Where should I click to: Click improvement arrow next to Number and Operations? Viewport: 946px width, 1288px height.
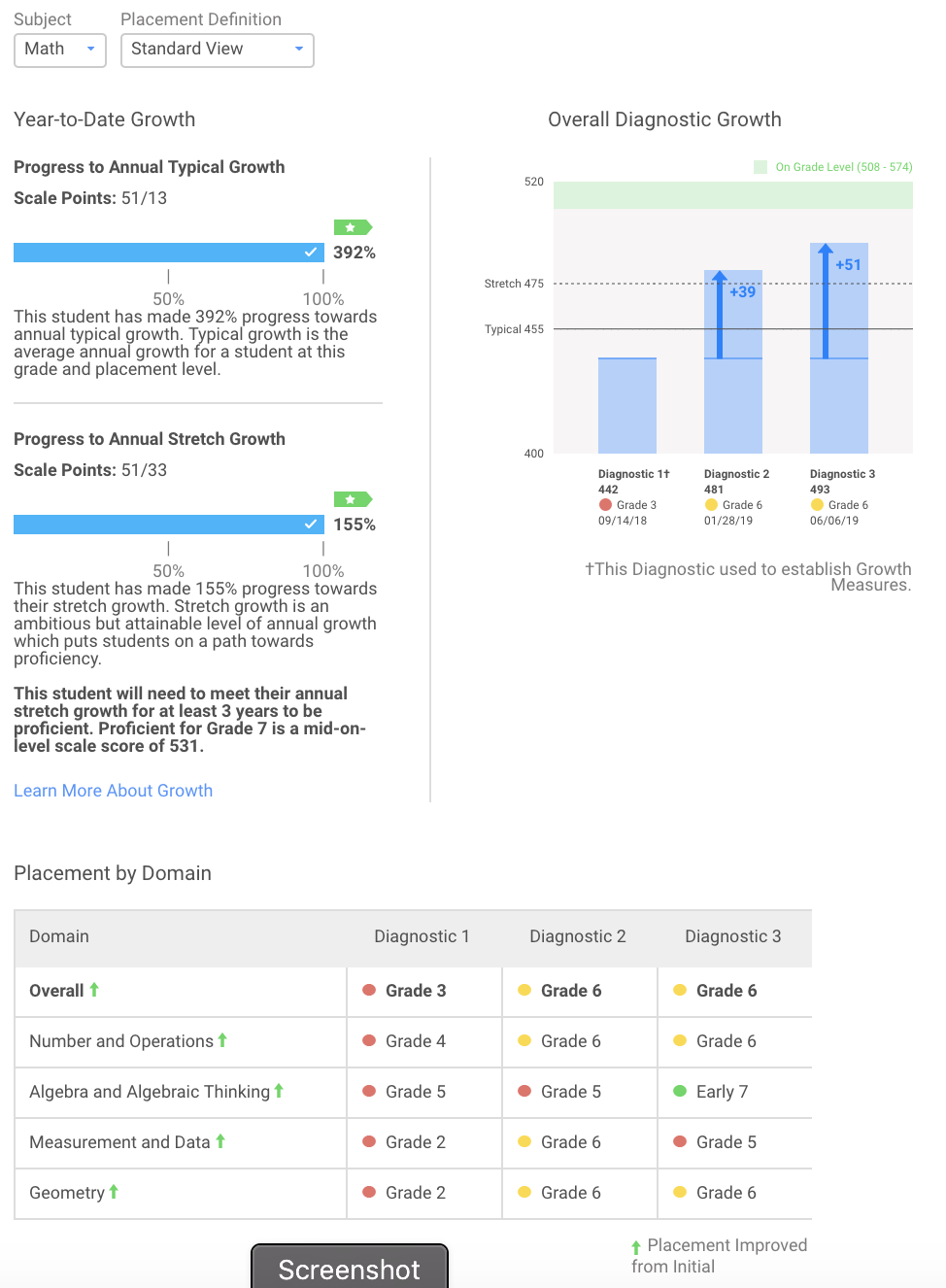coord(222,1040)
